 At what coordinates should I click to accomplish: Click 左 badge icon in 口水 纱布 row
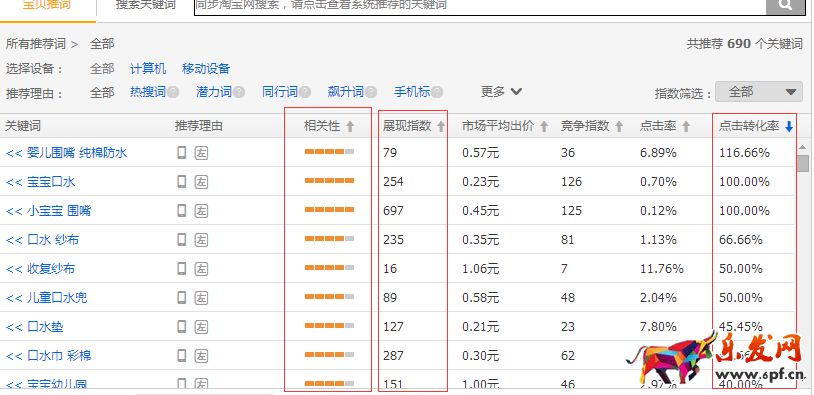(201, 240)
